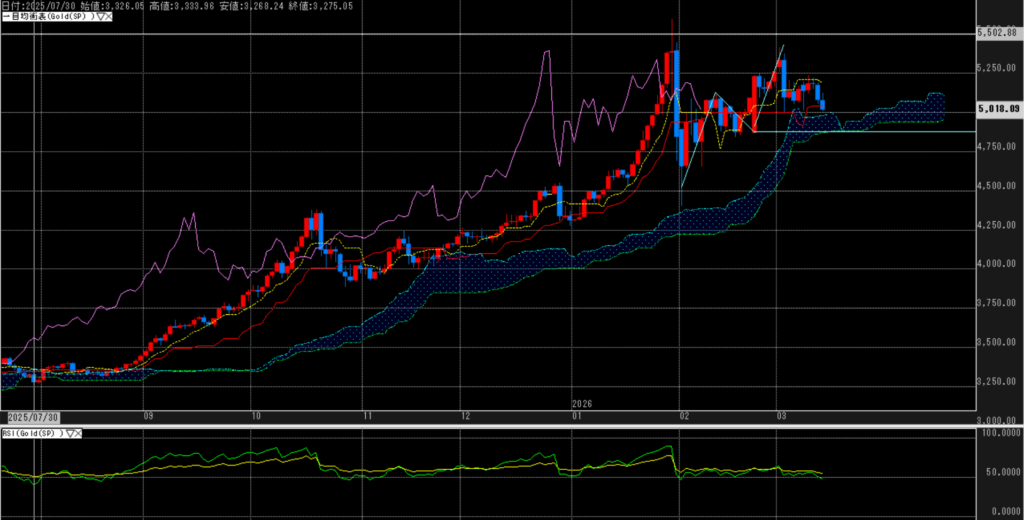Click the 12 month marker on the time axis
Image resolution: width=1024 pixels, height=520 pixels.
[465, 414]
